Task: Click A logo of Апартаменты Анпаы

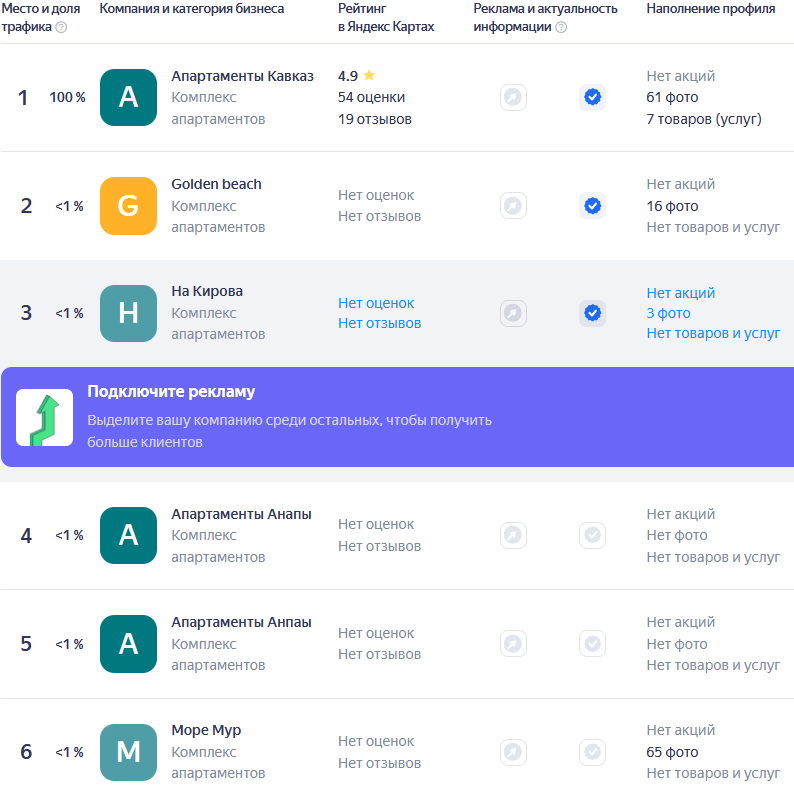Action: (x=128, y=643)
